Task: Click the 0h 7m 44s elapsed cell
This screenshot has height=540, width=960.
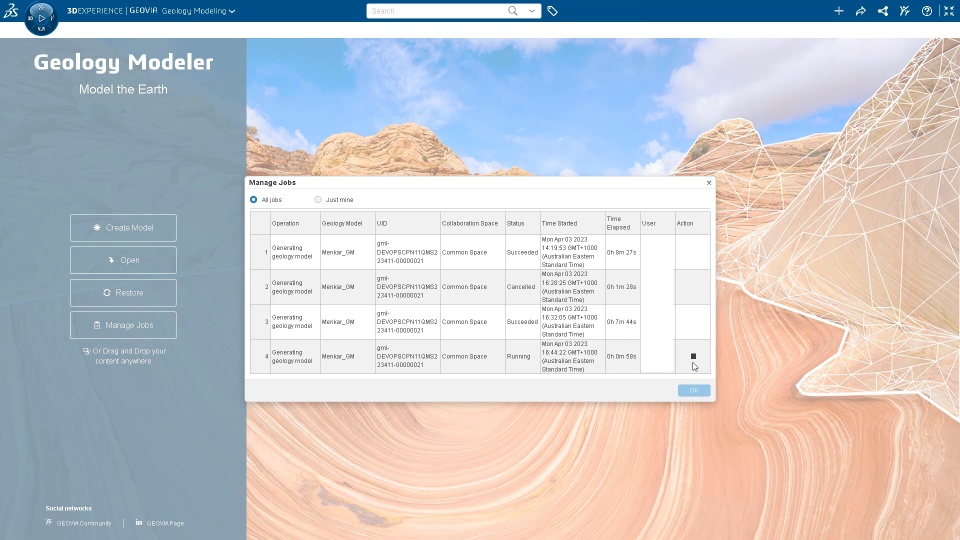Action: [x=623, y=321]
